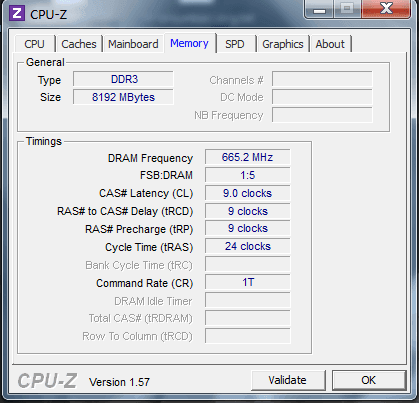Select the Mainboard tab
Viewport: 419px width, 403px height.
(x=133, y=44)
